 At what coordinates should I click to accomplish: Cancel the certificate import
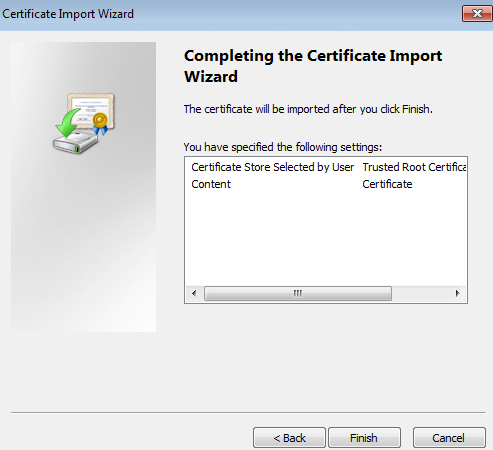tap(449, 437)
